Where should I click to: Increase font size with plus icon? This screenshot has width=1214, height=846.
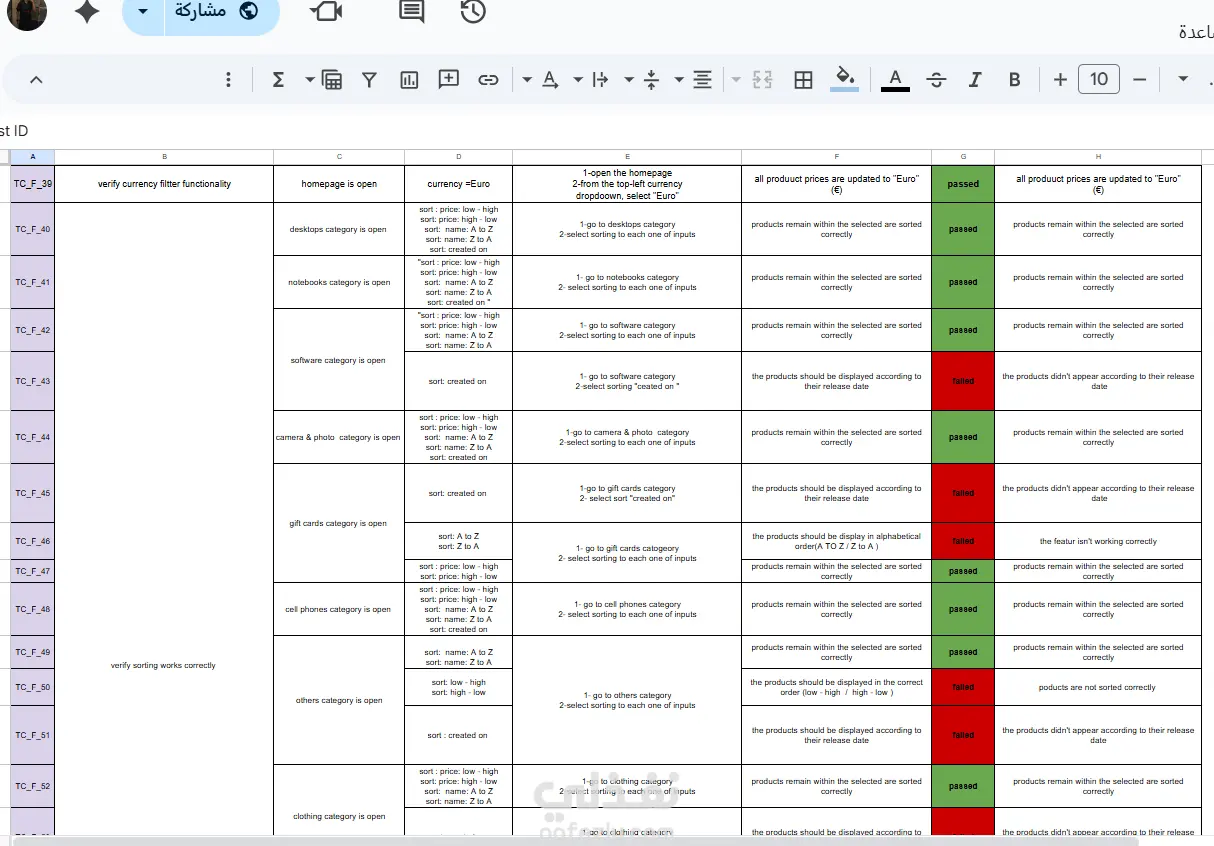(x=1060, y=80)
